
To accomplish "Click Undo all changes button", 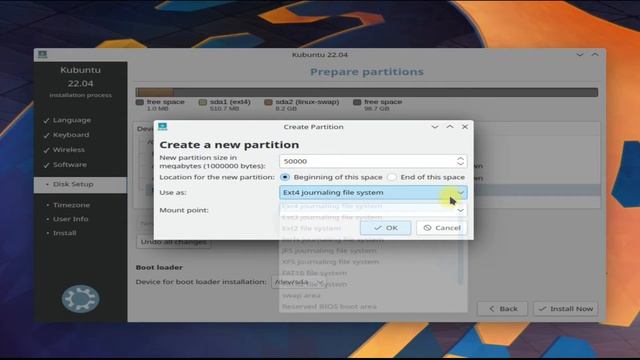I will [173, 242].
